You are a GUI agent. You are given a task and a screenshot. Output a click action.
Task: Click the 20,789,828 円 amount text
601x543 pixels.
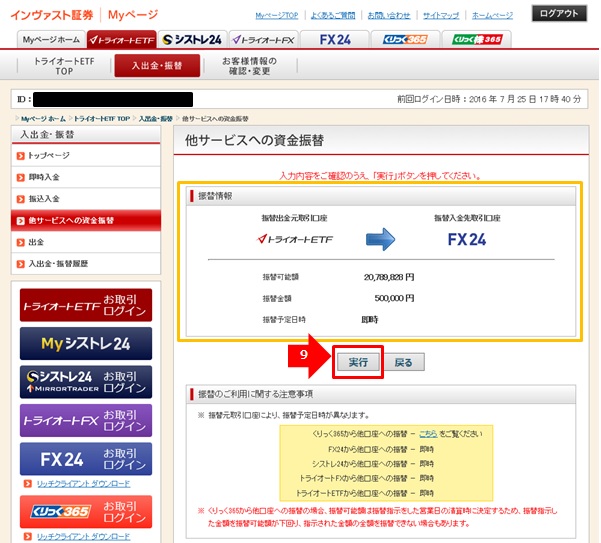(x=389, y=277)
